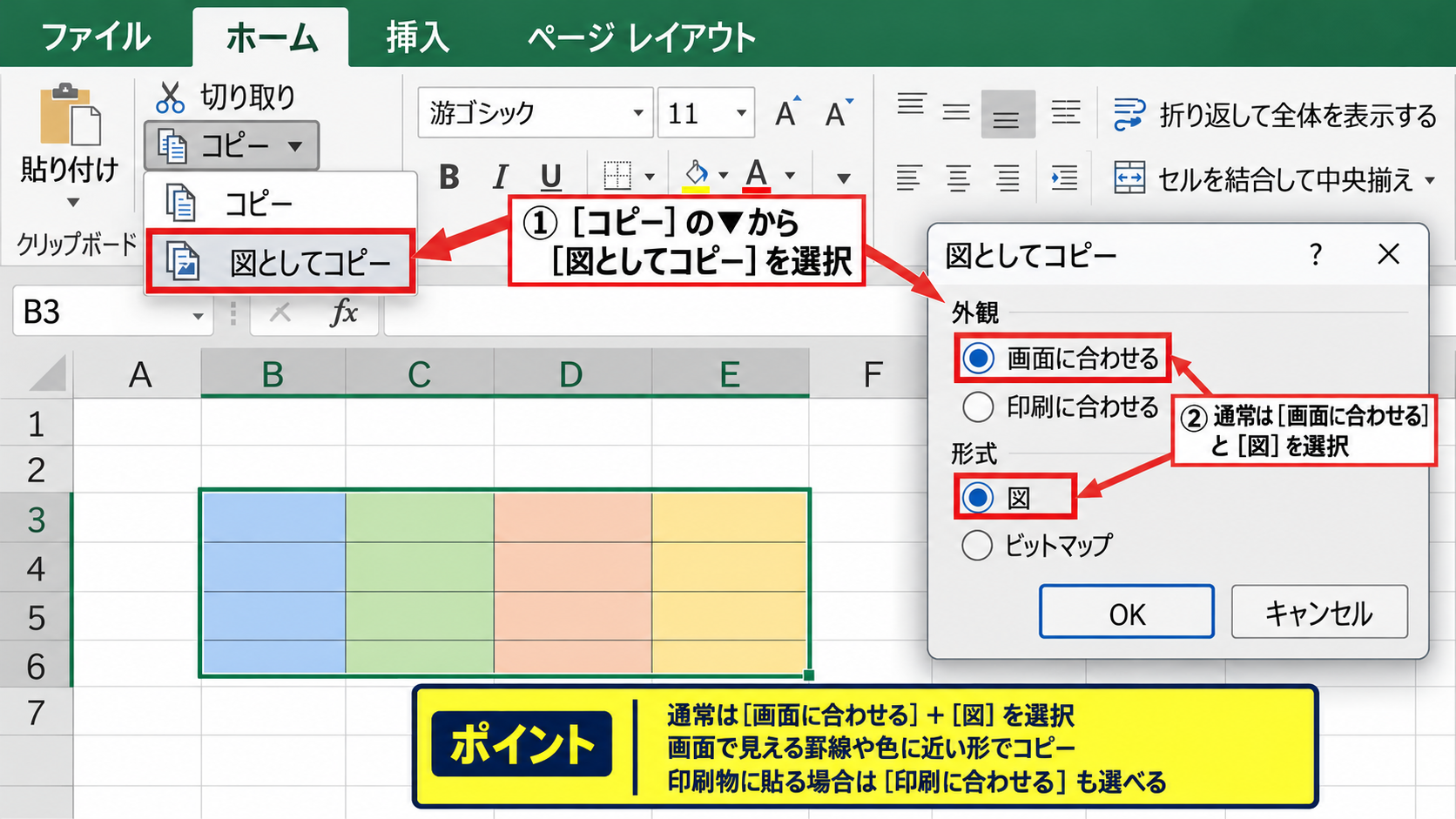This screenshot has width=1456, height=819.
Task: Choose コピー entry in dropdown menu
Action: click(x=280, y=204)
